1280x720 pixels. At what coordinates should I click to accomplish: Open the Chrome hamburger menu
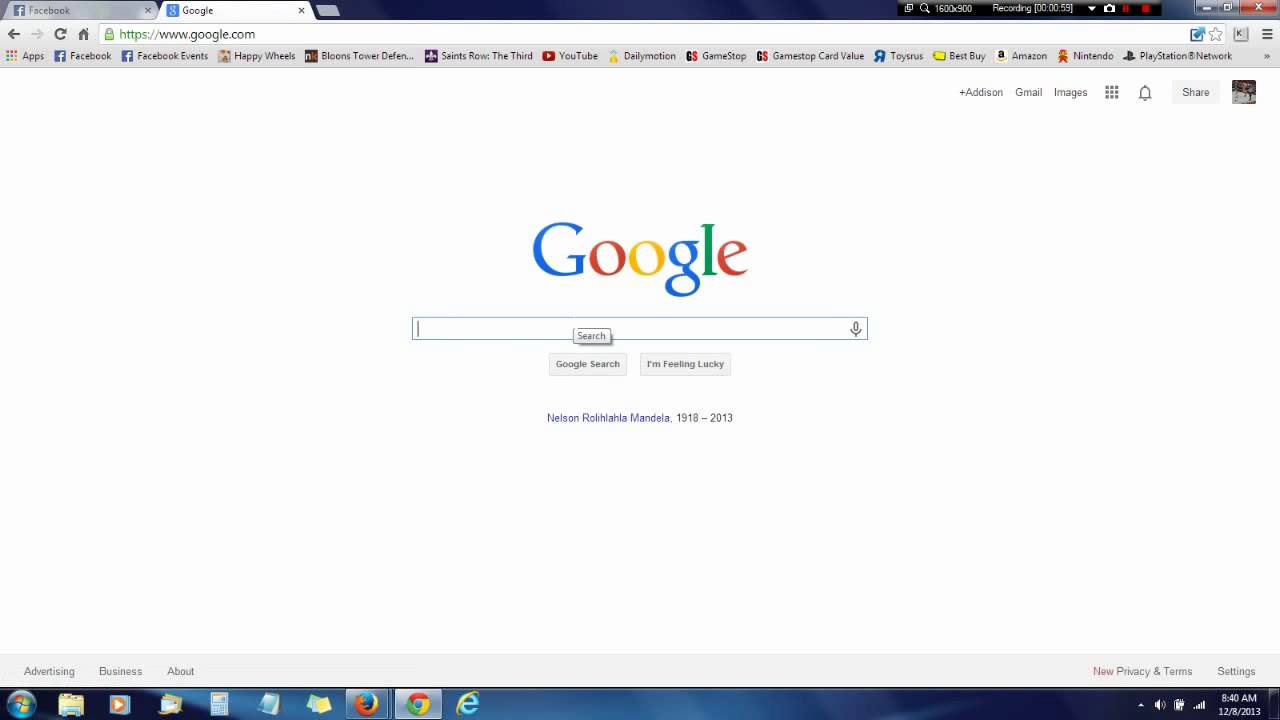(x=1267, y=34)
